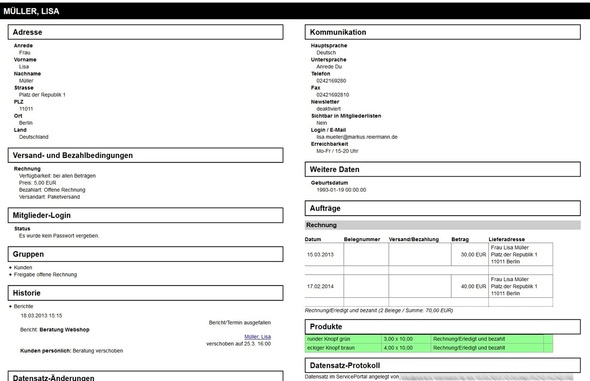The height and width of the screenshot is (381, 590).
Task: Click the green eckiger Knopf braun row
Action: [x=429, y=348]
